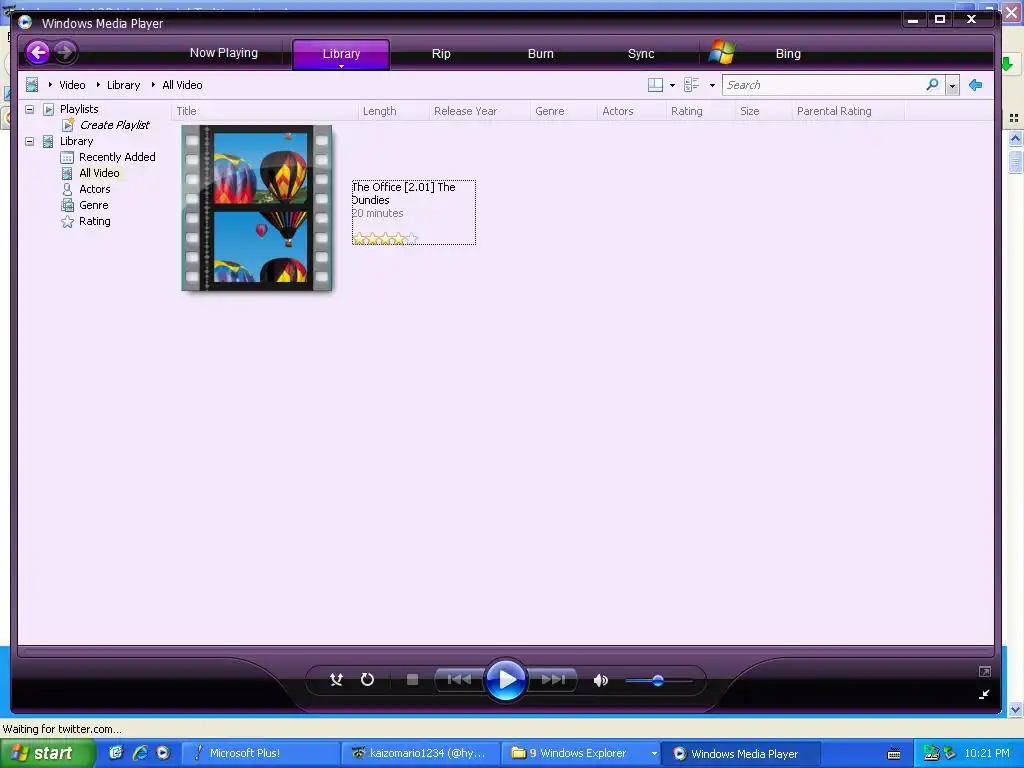Open Recently Added in the library
Screen dimensions: 1024x768
click(x=117, y=157)
